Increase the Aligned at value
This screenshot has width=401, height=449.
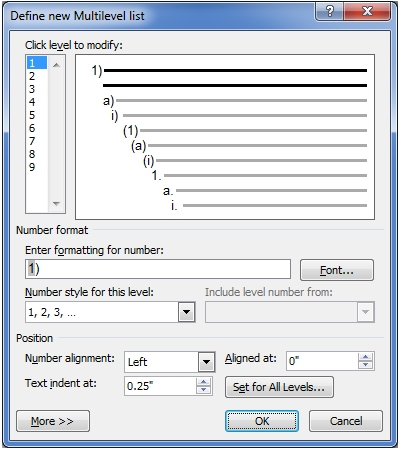tap(366, 357)
